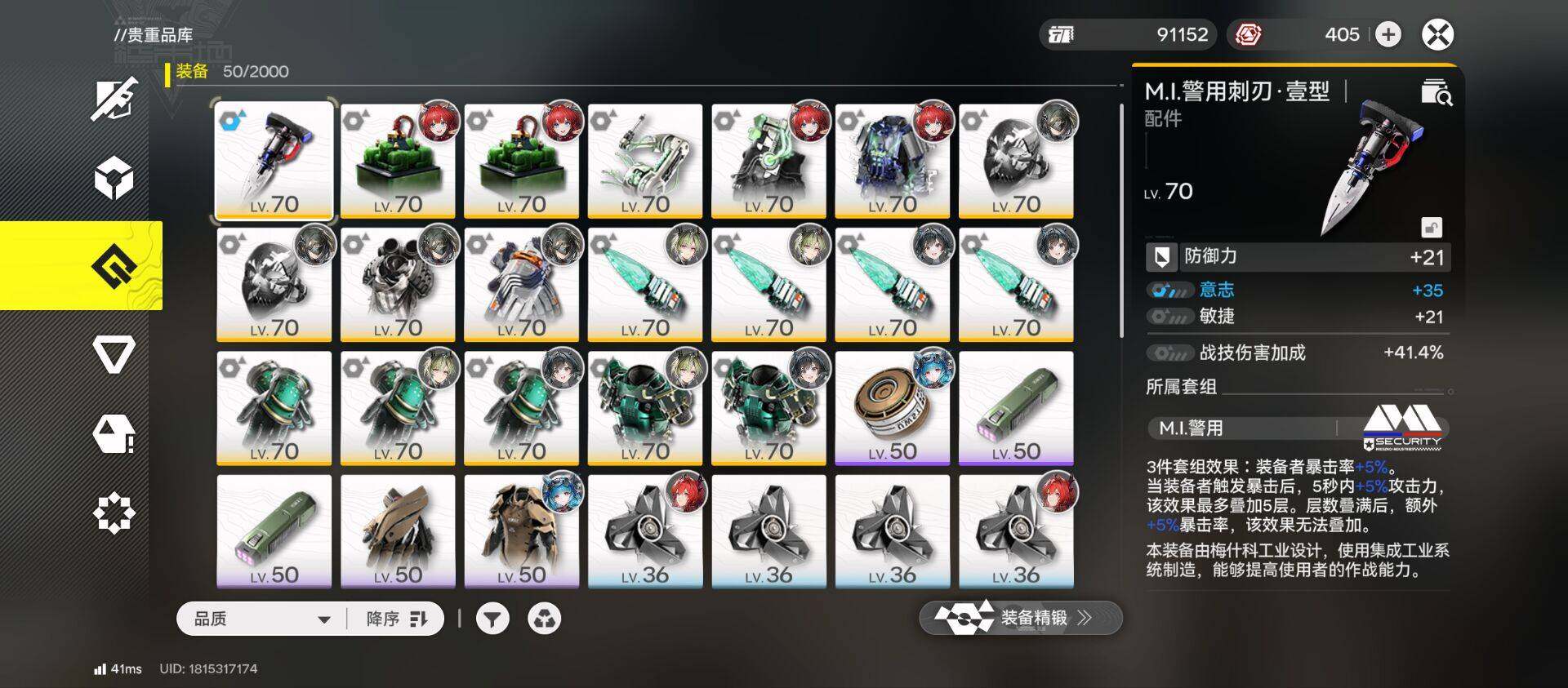Click the equipment list scrollbar
This screenshot has width=1568, height=688.
[x=1121, y=220]
